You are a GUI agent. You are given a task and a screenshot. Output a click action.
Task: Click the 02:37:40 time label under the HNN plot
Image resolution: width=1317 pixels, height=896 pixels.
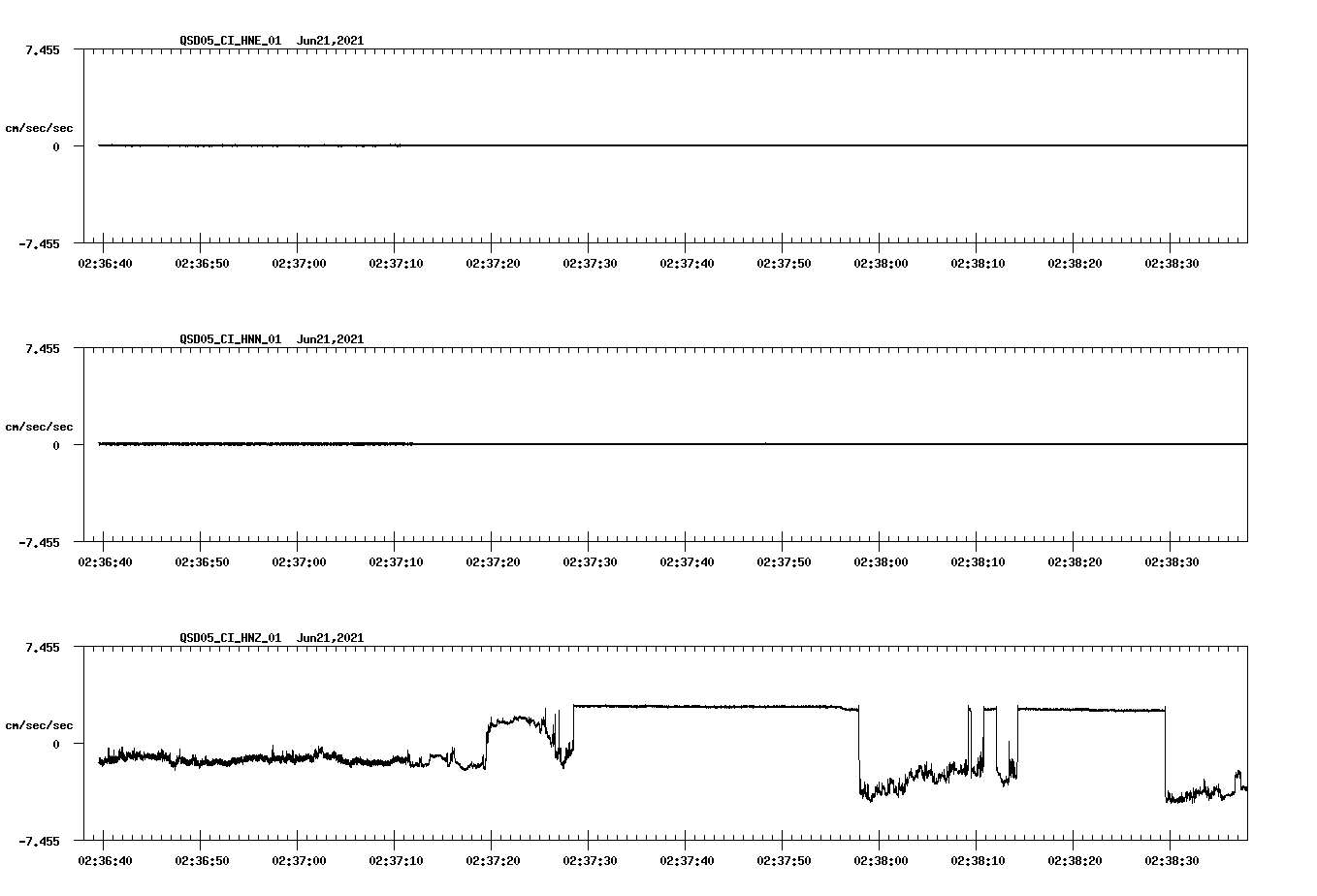[687, 562]
